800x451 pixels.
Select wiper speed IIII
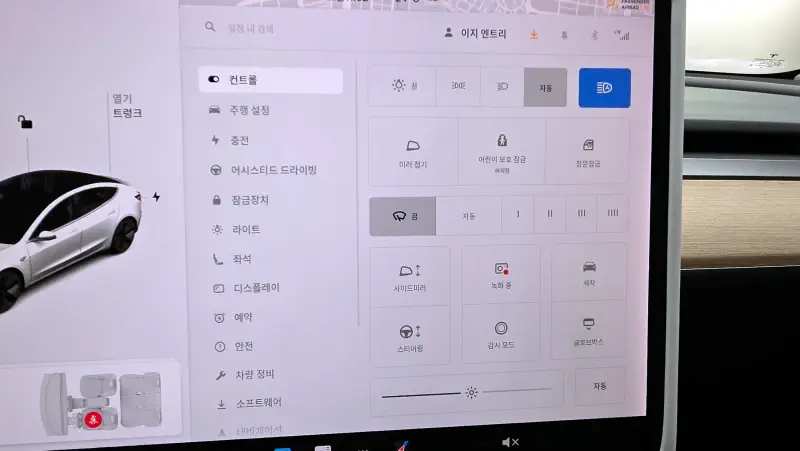click(612, 213)
